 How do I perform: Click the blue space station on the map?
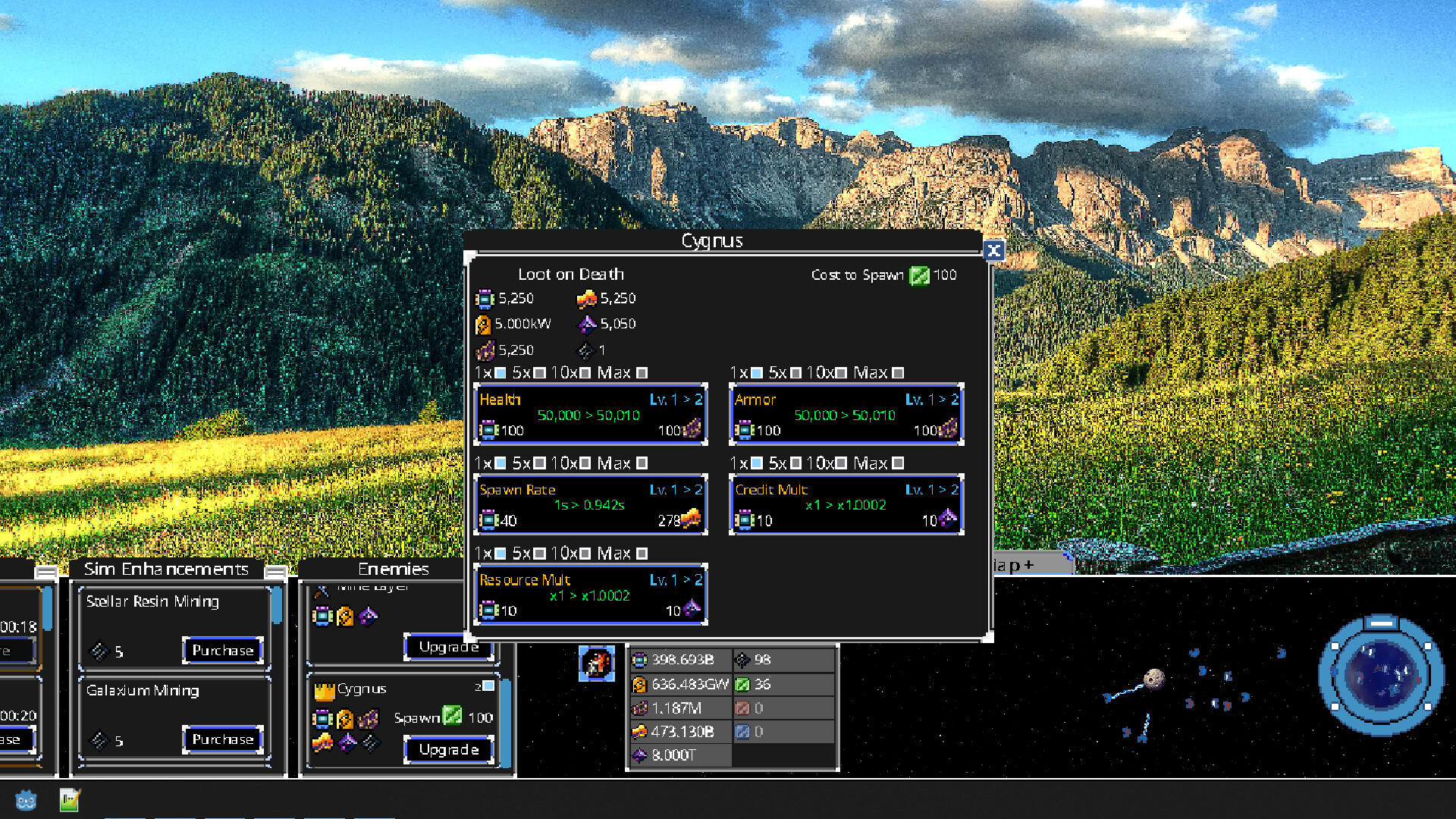1381,673
